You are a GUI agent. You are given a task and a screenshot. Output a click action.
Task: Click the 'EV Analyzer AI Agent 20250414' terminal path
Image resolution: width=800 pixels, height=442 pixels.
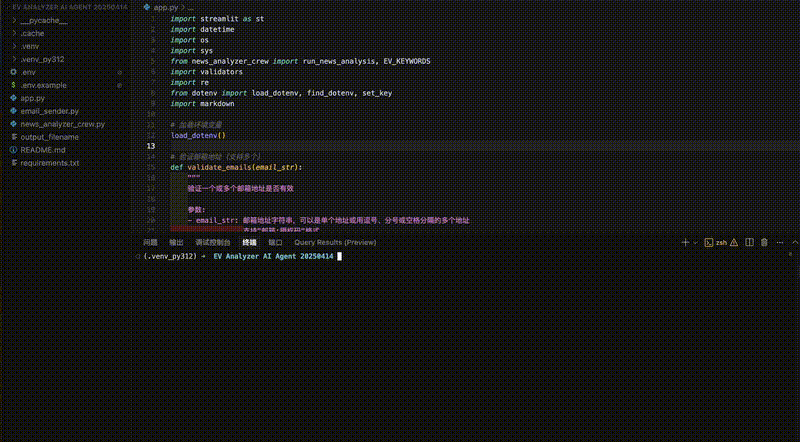[x=273, y=256]
